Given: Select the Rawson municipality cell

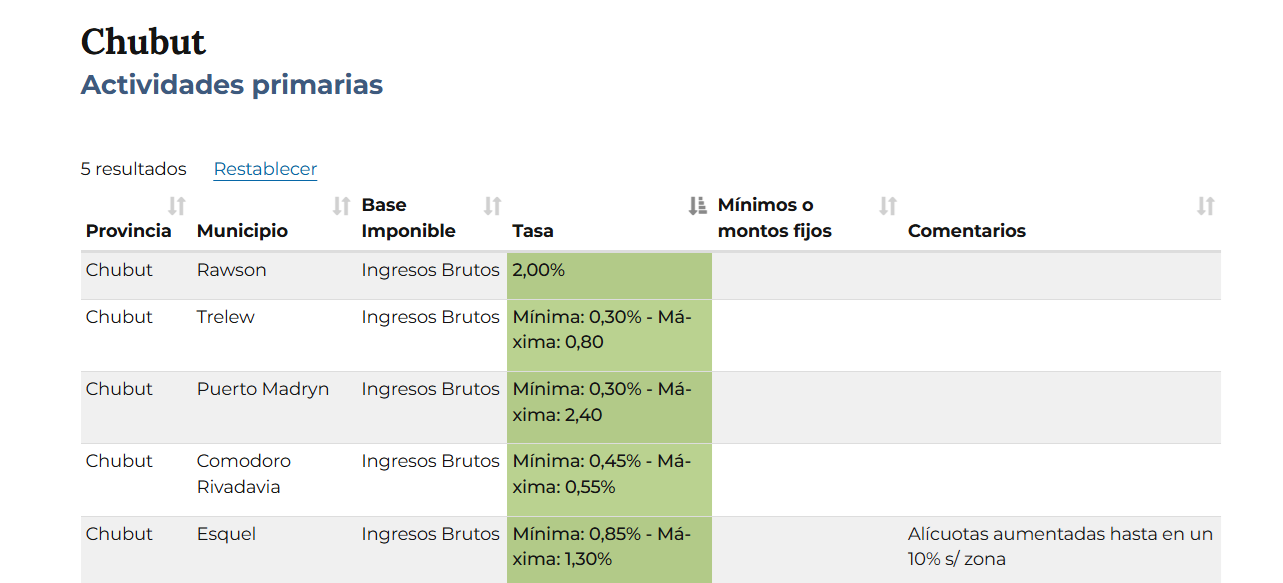Looking at the screenshot, I should click(231, 270).
